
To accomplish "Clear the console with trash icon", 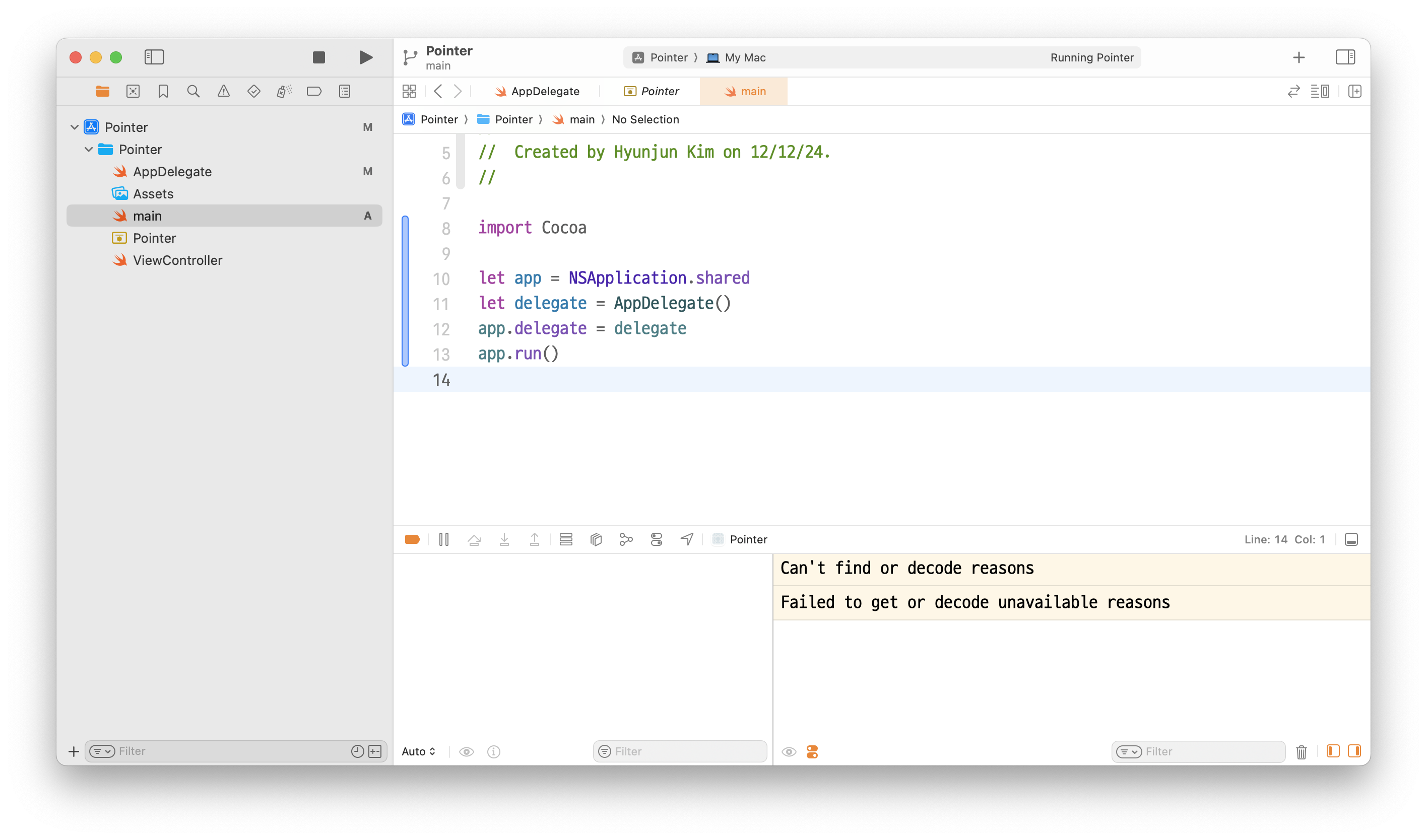I will [1302, 752].
